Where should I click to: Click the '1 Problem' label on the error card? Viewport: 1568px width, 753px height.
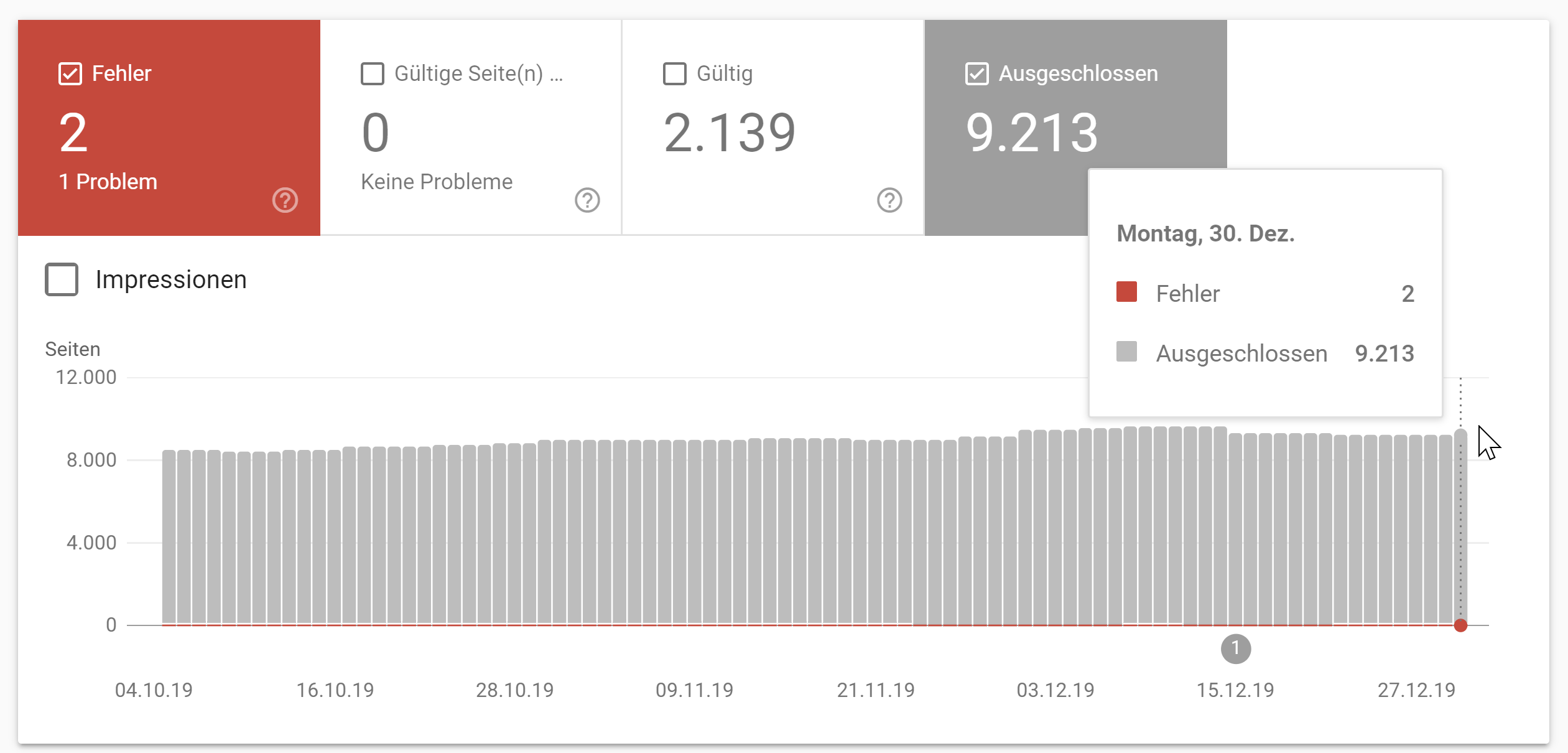107,181
